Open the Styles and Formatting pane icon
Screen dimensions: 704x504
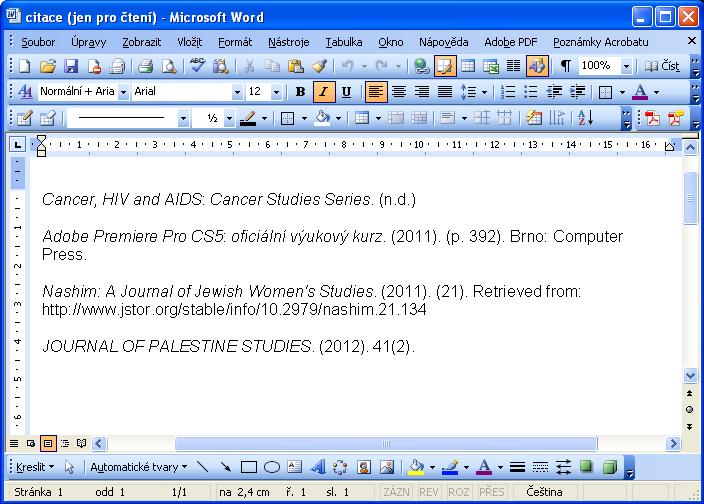25,92
